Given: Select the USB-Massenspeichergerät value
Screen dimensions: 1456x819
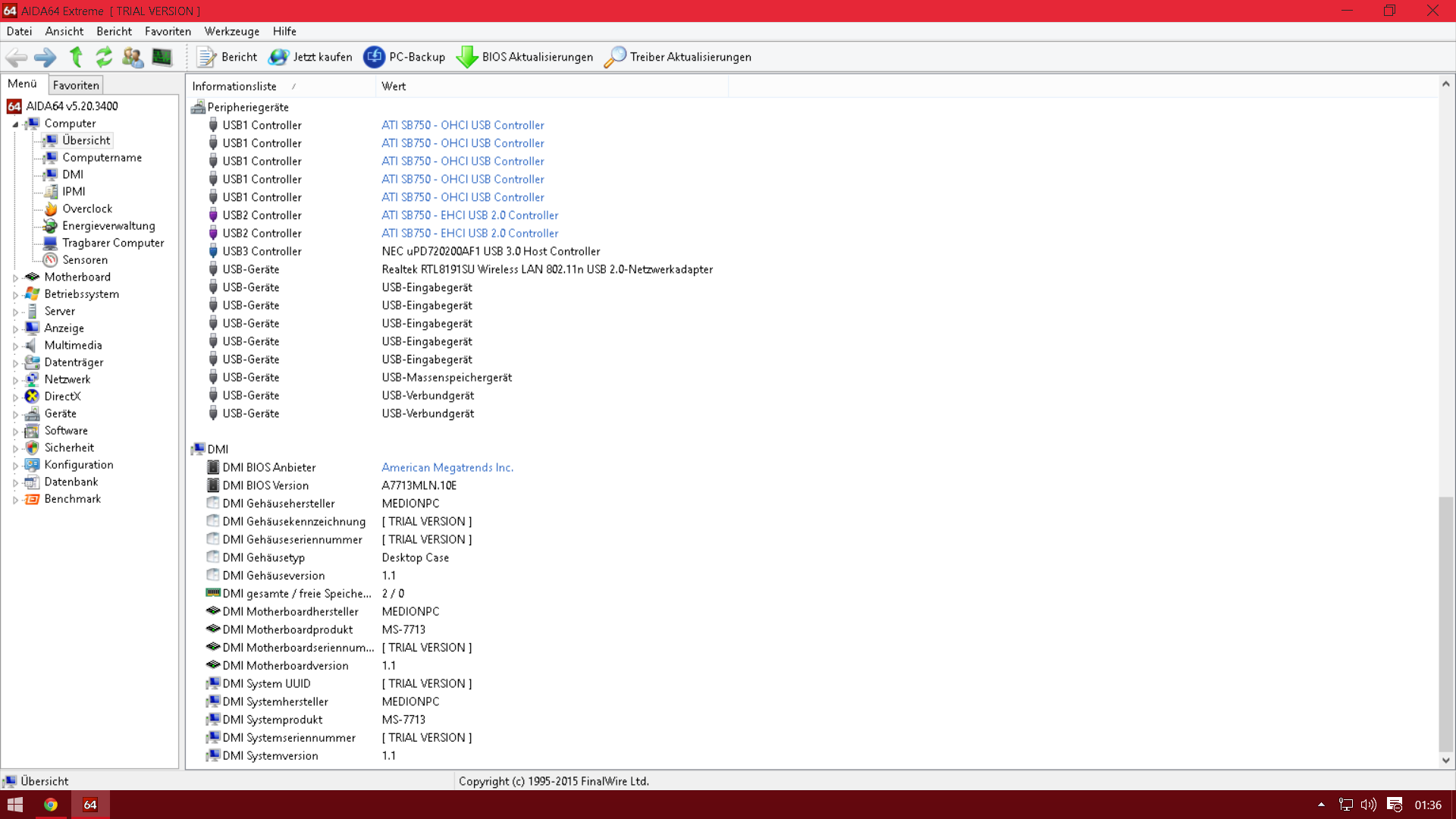Looking at the screenshot, I should point(447,378).
